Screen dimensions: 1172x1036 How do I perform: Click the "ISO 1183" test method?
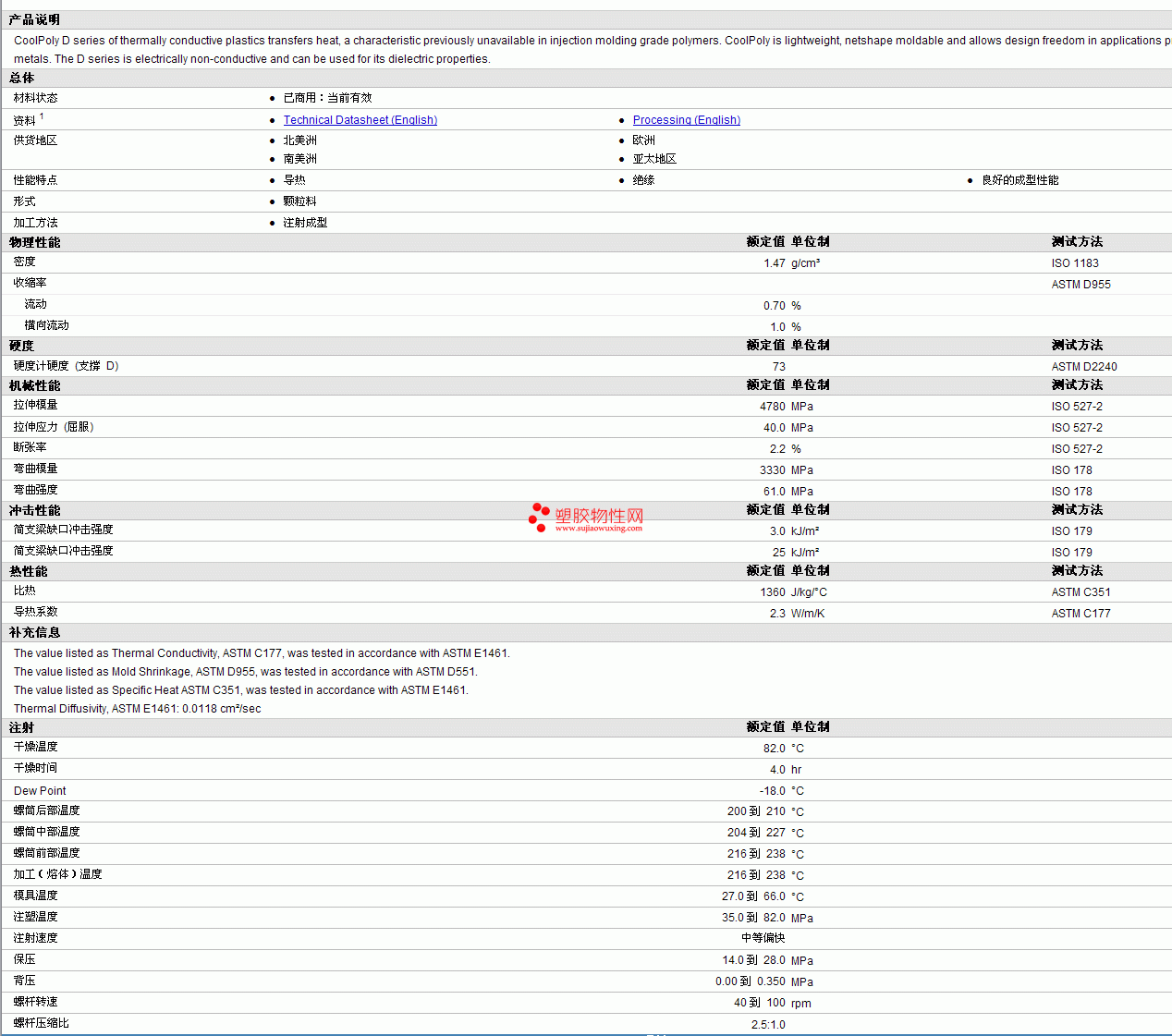pyautogui.click(x=1075, y=263)
